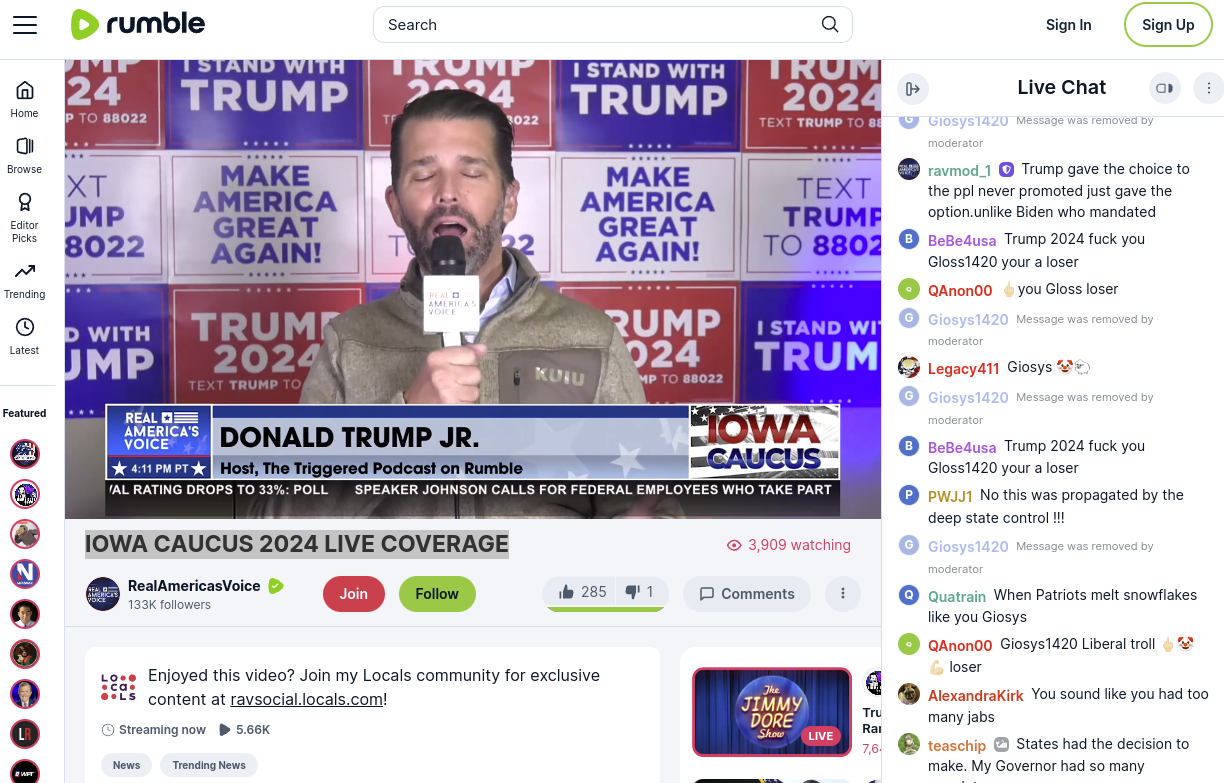Click the magnifying glass search icon
Image resolution: width=1224 pixels, height=783 pixels.
[830, 25]
